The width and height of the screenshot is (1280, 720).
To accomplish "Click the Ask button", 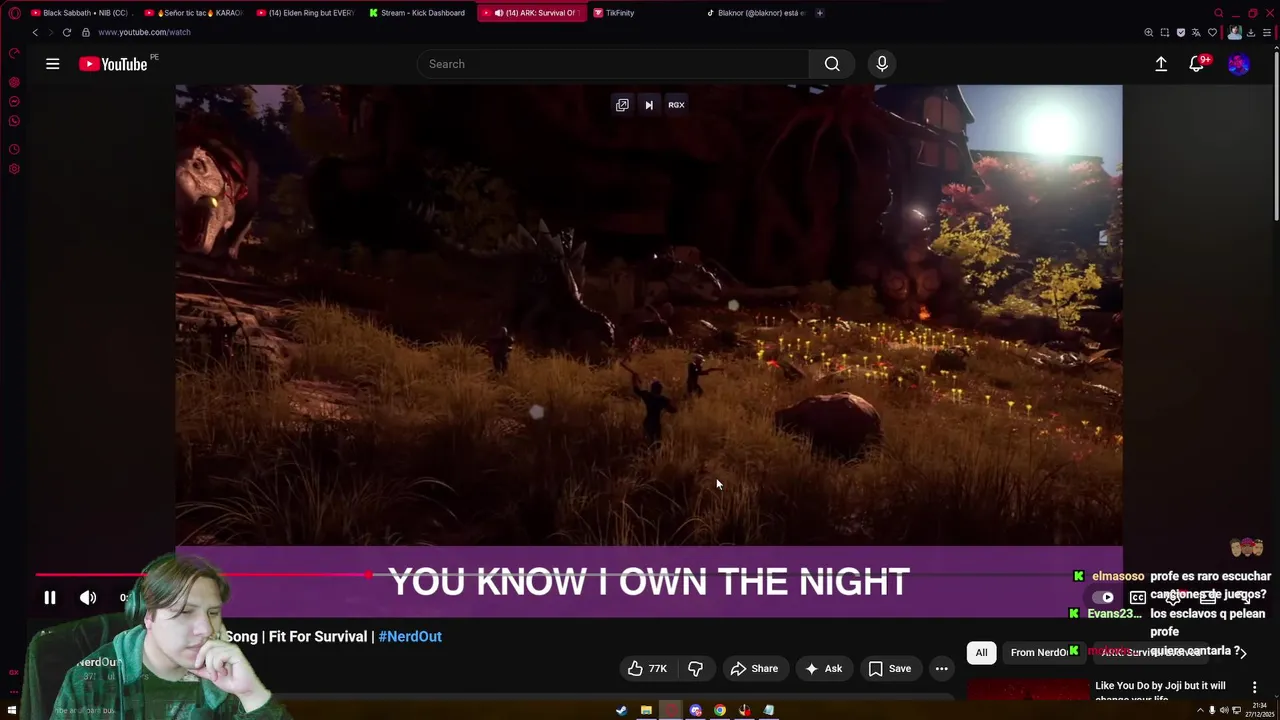I will (x=823, y=669).
